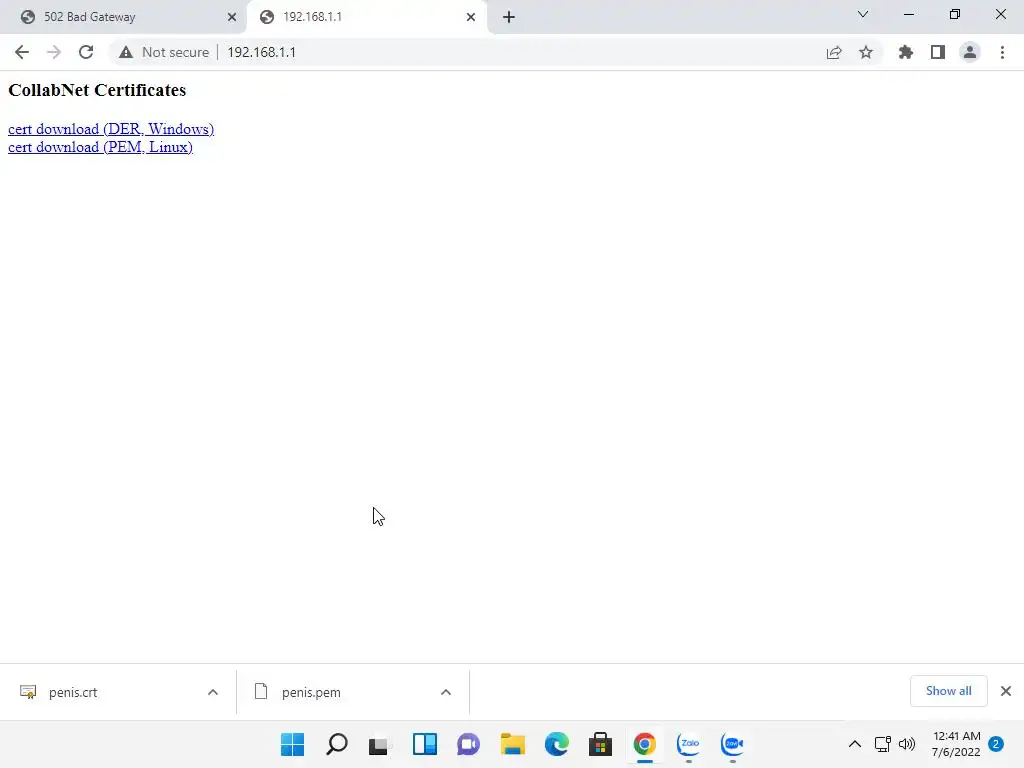Open Chrome's three-dot menu
Screen dimensions: 1024x768
pyautogui.click(x=1002, y=52)
